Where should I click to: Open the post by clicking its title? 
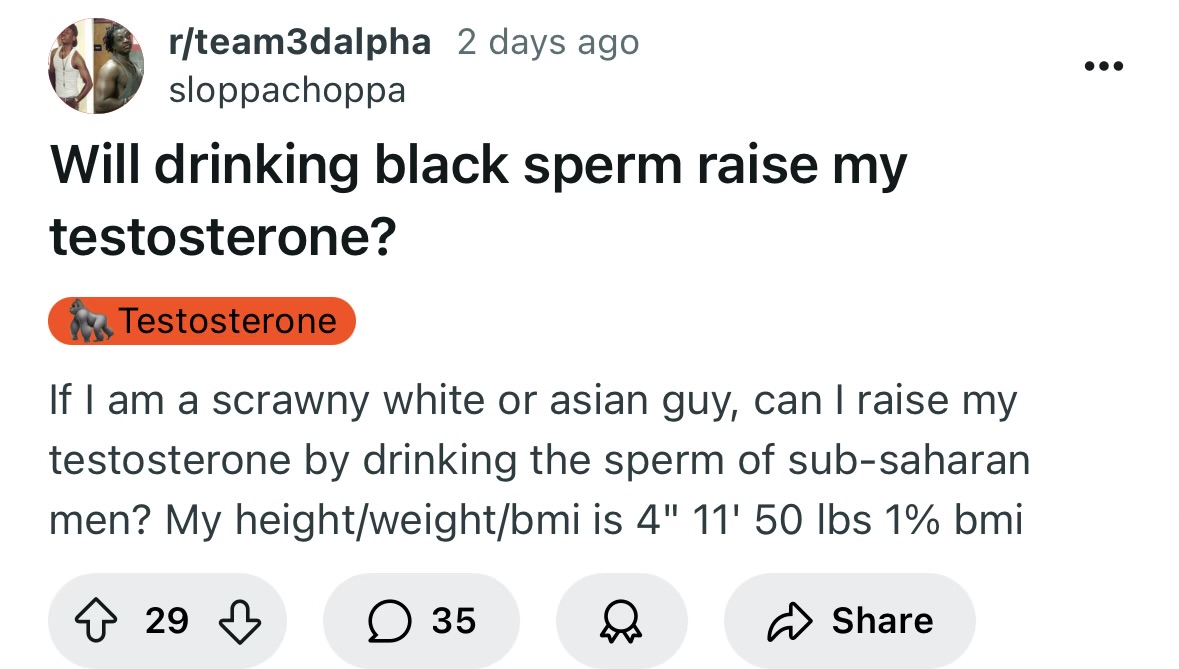[x=478, y=200]
